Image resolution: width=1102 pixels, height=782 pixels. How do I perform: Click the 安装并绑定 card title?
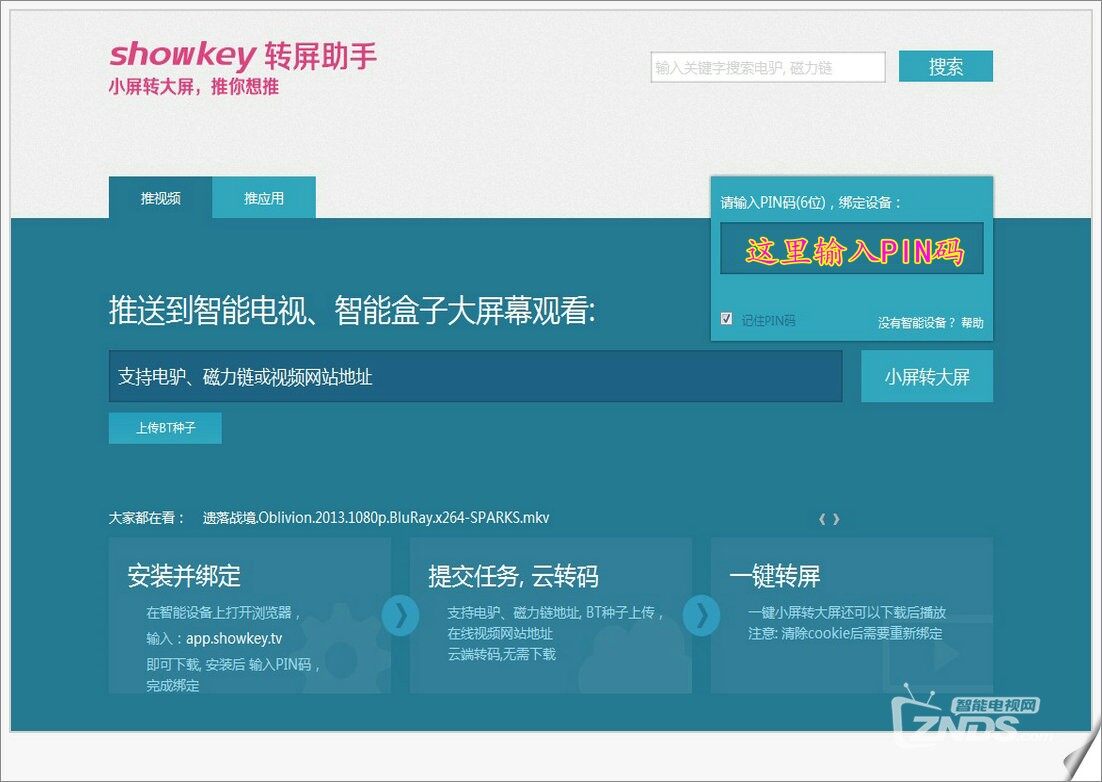tap(184, 576)
